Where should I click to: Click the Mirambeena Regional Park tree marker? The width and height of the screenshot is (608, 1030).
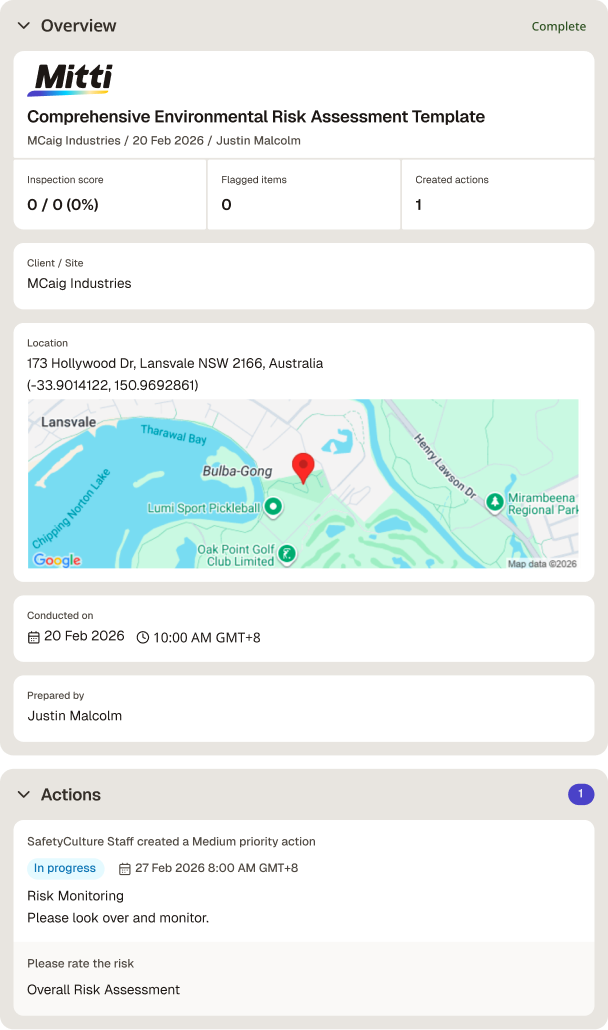coord(495,503)
